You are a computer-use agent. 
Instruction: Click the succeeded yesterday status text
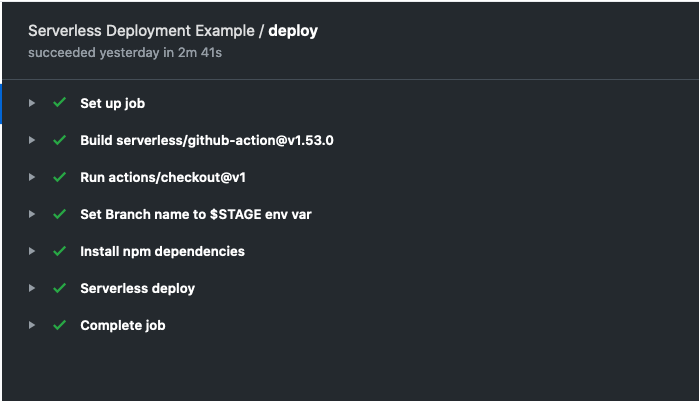125,52
